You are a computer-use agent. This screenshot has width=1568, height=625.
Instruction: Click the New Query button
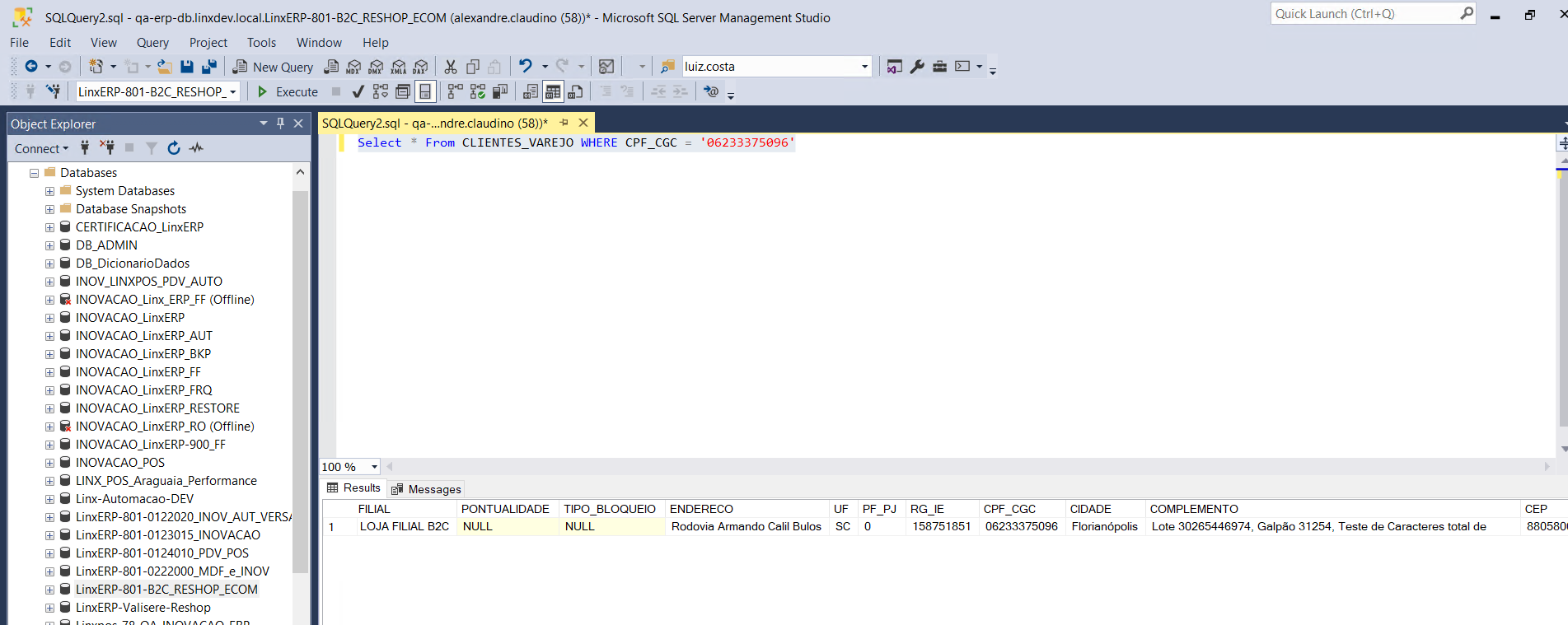pos(273,67)
